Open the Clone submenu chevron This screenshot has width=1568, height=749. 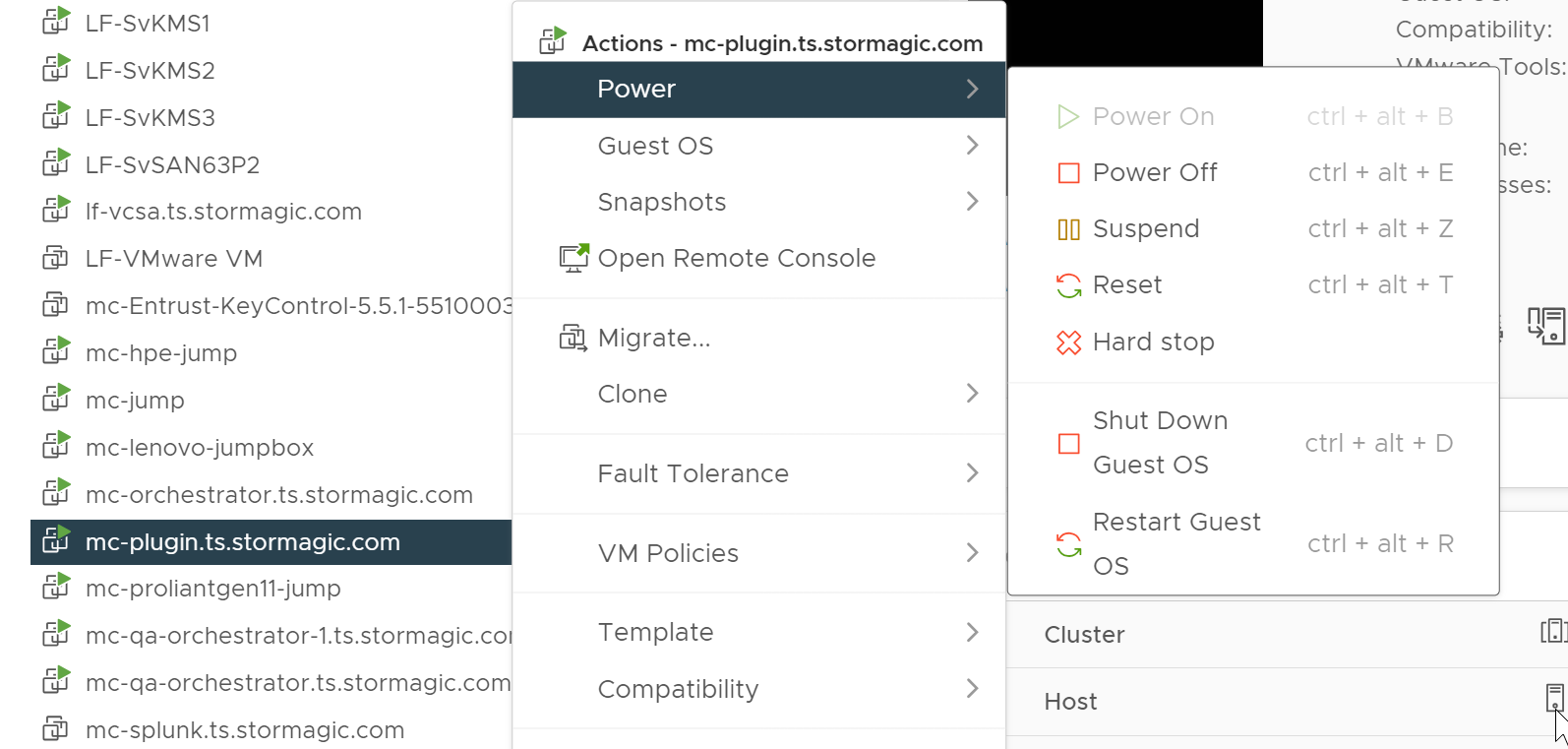[x=972, y=394]
